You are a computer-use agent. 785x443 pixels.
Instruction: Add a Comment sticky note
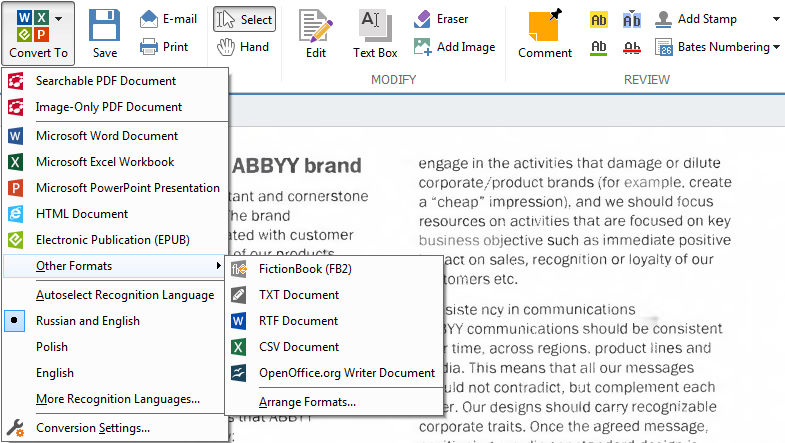click(545, 33)
